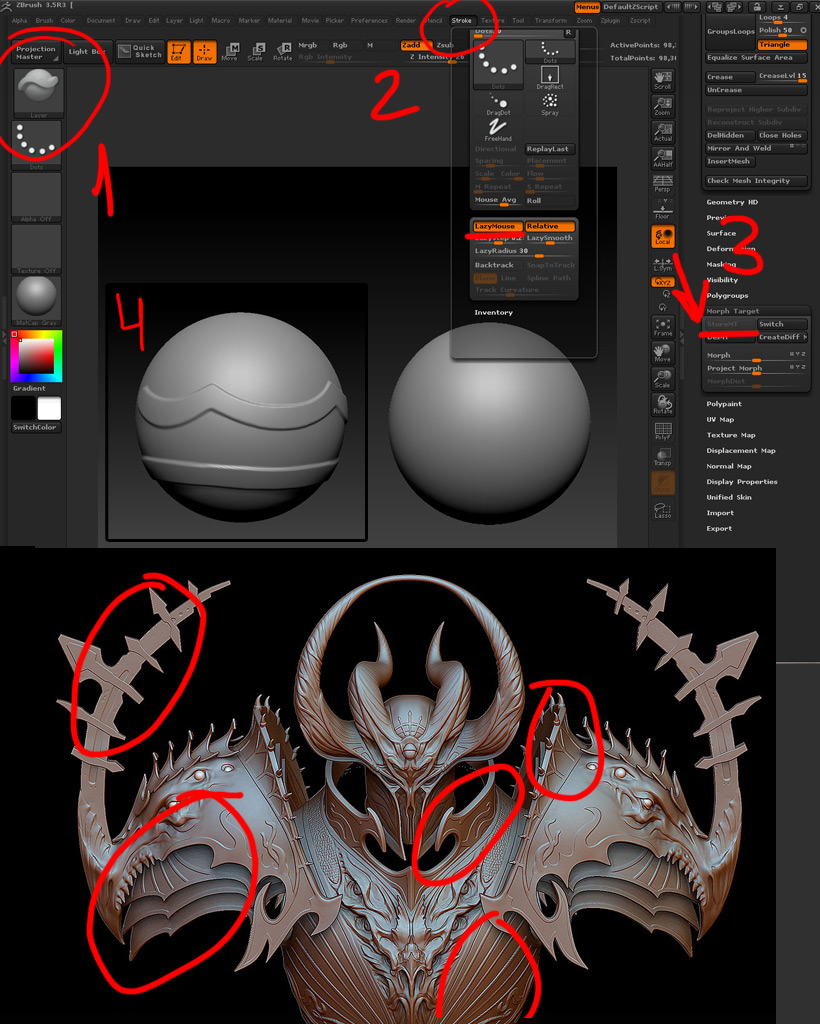Toggle LazyMouse on or off
The height and width of the screenshot is (1024, 820).
[x=497, y=226]
